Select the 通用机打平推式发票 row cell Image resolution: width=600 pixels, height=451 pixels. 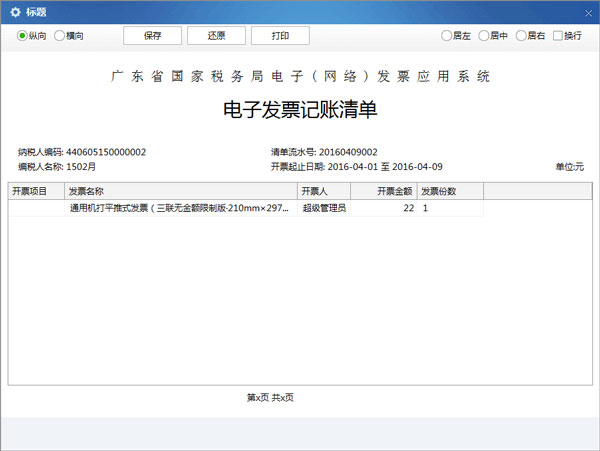(x=180, y=208)
